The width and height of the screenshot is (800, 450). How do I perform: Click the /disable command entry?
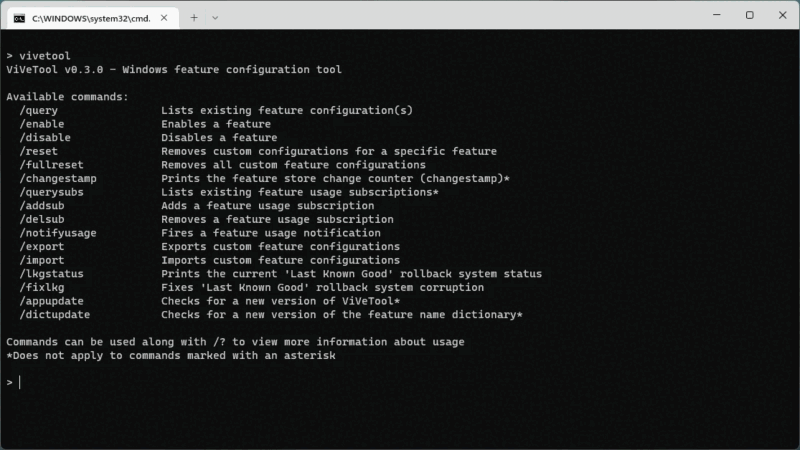click(44, 138)
